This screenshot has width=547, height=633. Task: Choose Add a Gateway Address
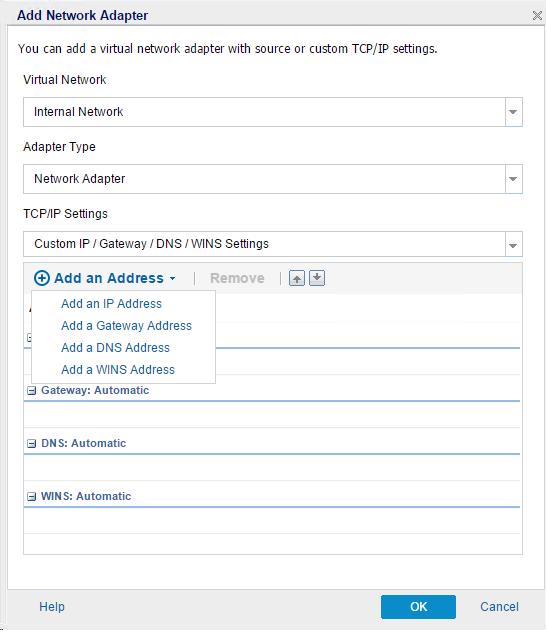point(126,326)
